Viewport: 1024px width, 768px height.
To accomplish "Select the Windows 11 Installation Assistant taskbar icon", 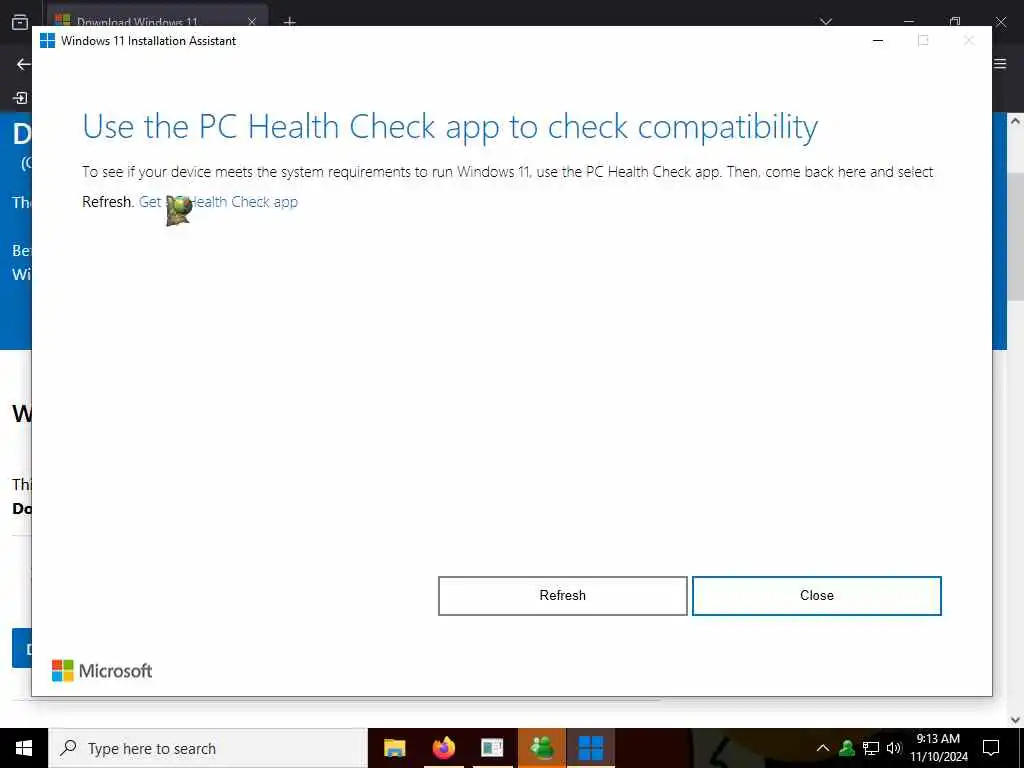I will 591,748.
